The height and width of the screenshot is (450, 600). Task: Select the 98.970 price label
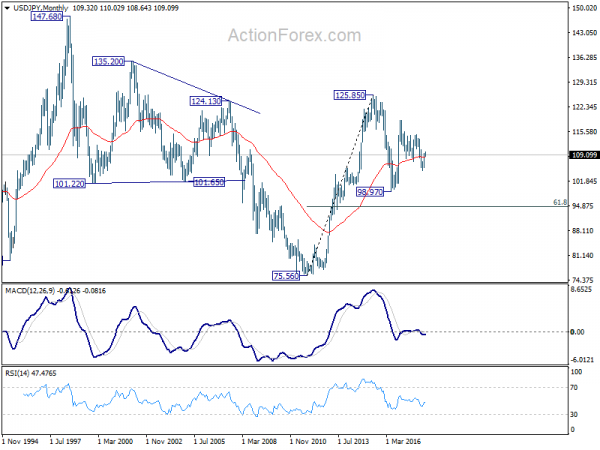(x=370, y=192)
